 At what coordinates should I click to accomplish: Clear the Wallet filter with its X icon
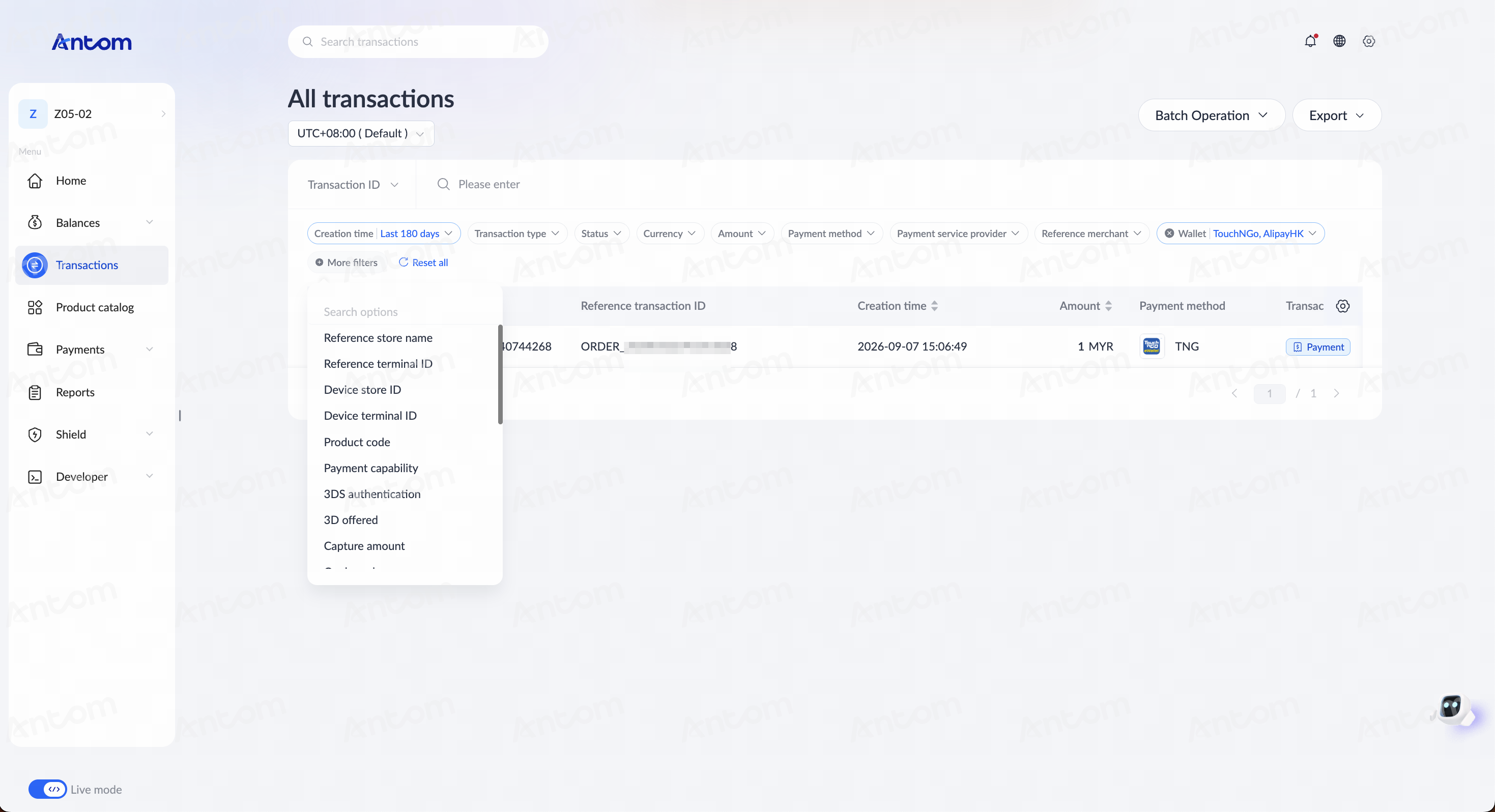click(1169, 234)
